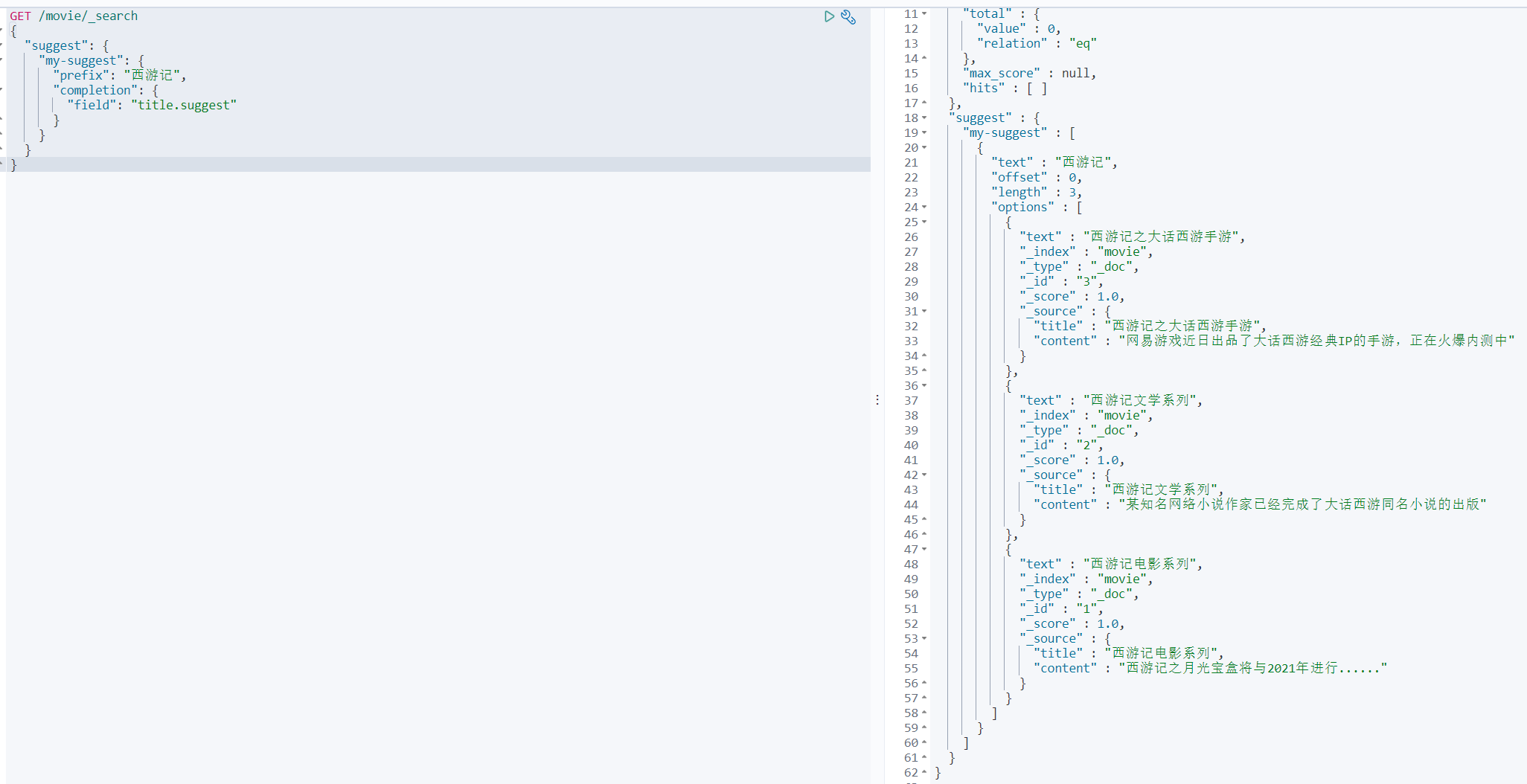Collapse the first option object at line 25
Image resolution: width=1527 pixels, height=784 pixels.
coord(924,222)
